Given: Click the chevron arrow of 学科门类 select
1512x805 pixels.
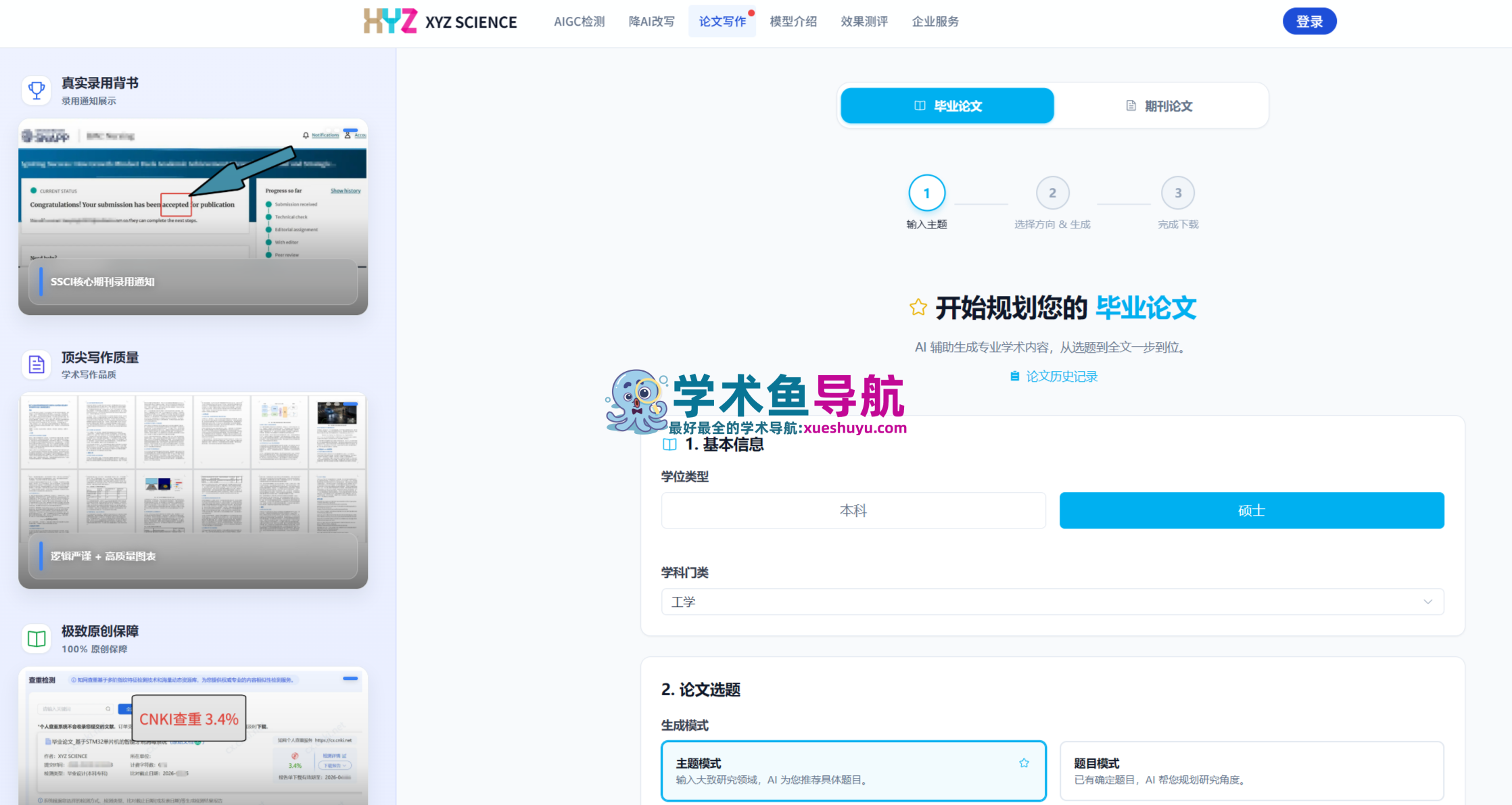Looking at the screenshot, I should pos(1428,602).
